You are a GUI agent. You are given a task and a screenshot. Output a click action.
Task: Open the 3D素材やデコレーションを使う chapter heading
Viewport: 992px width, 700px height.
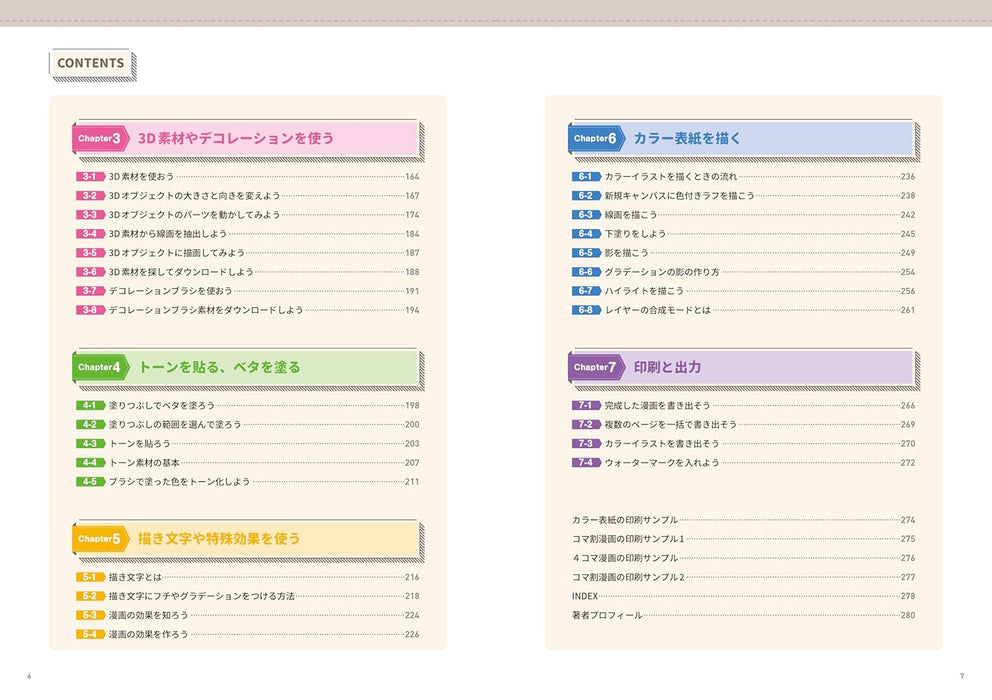coord(235,139)
